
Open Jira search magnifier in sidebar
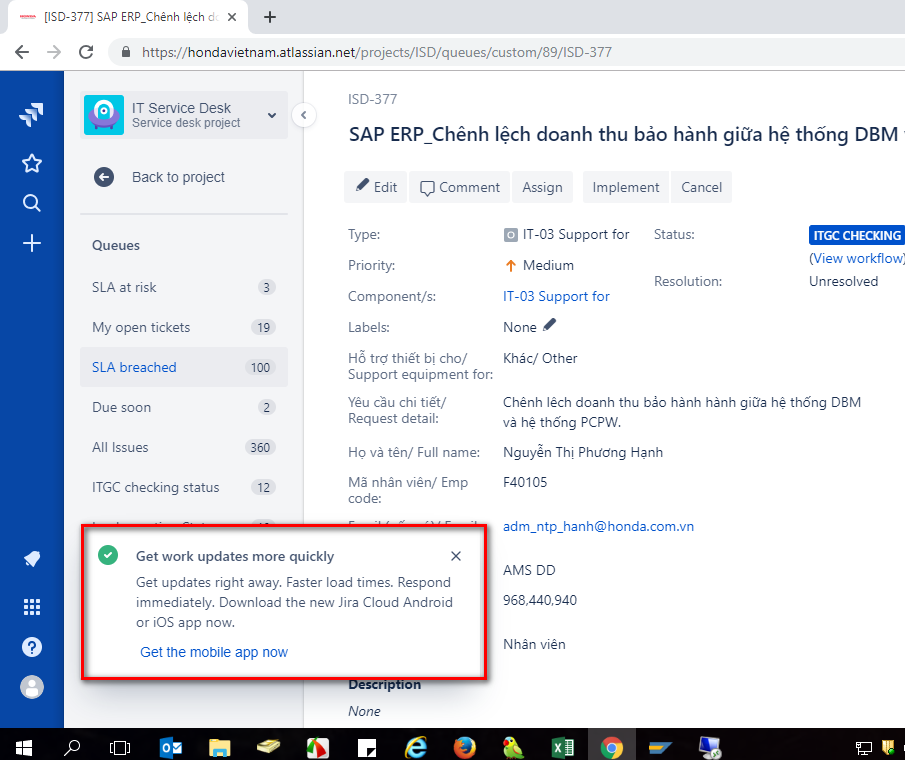pos(32,203)
